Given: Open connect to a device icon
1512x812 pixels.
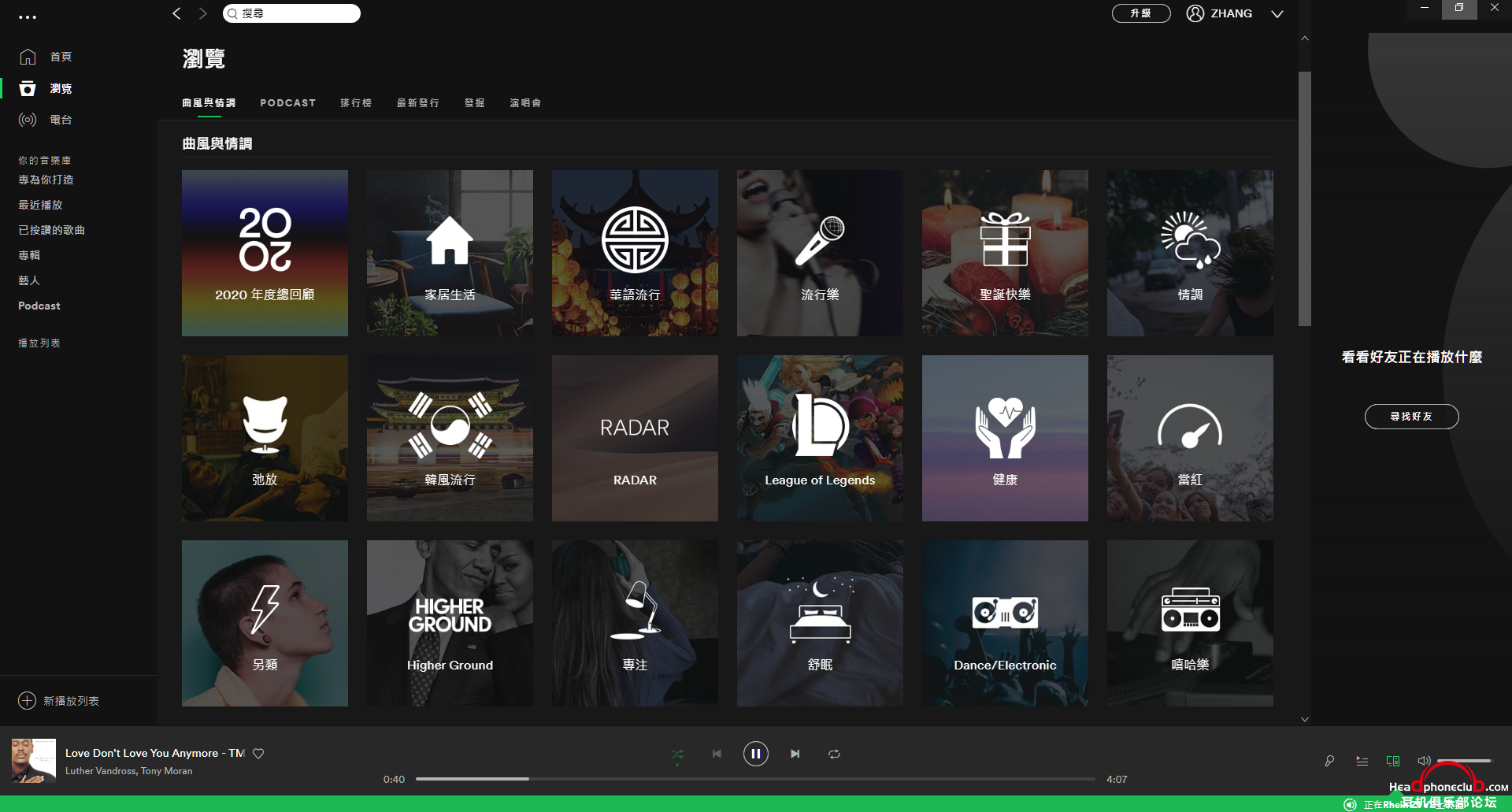Looking at the screenshot, I should point(1393,761).
